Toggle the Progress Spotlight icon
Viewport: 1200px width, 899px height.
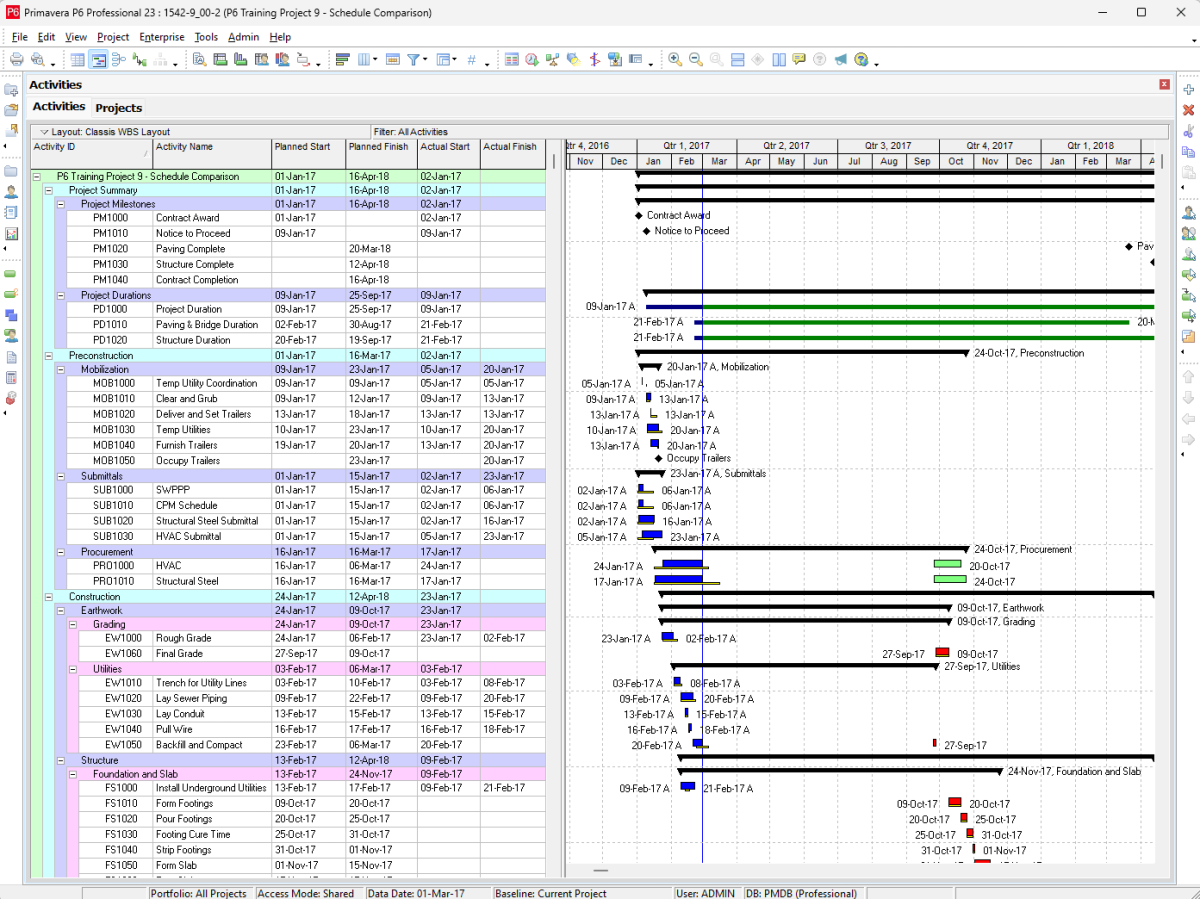573,60
